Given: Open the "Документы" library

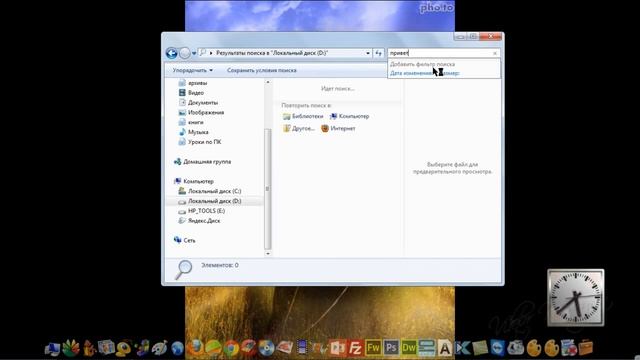Looking at the screenshot, I should tap(198, 102).
